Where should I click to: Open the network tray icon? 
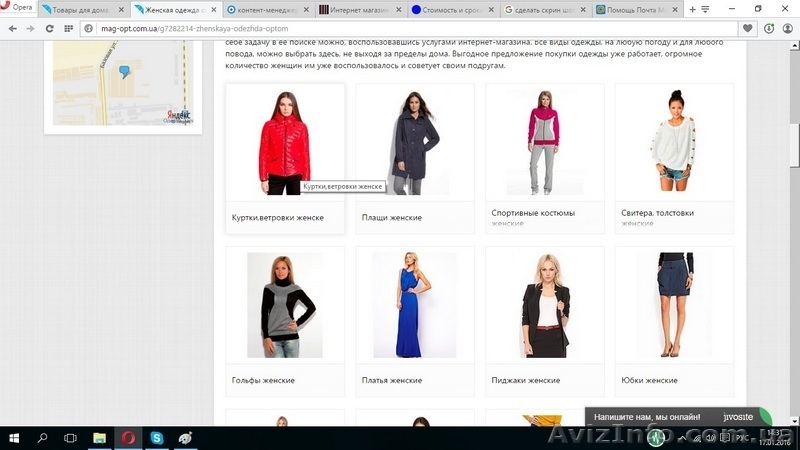(x=696, y=438)
